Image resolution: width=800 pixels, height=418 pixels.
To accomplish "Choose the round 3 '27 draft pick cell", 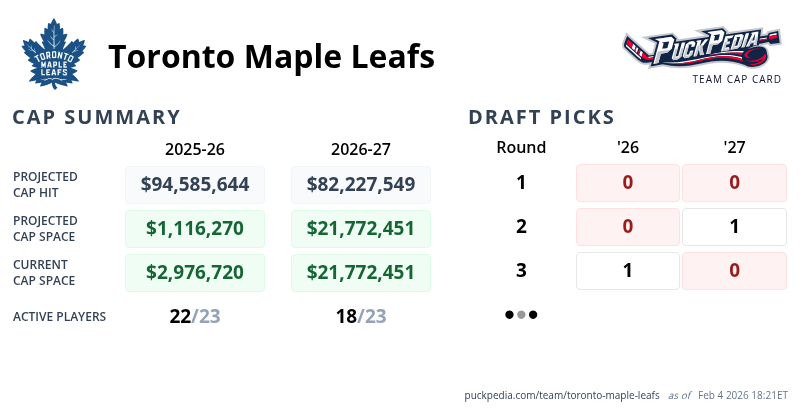I will (x=734, y=271).
